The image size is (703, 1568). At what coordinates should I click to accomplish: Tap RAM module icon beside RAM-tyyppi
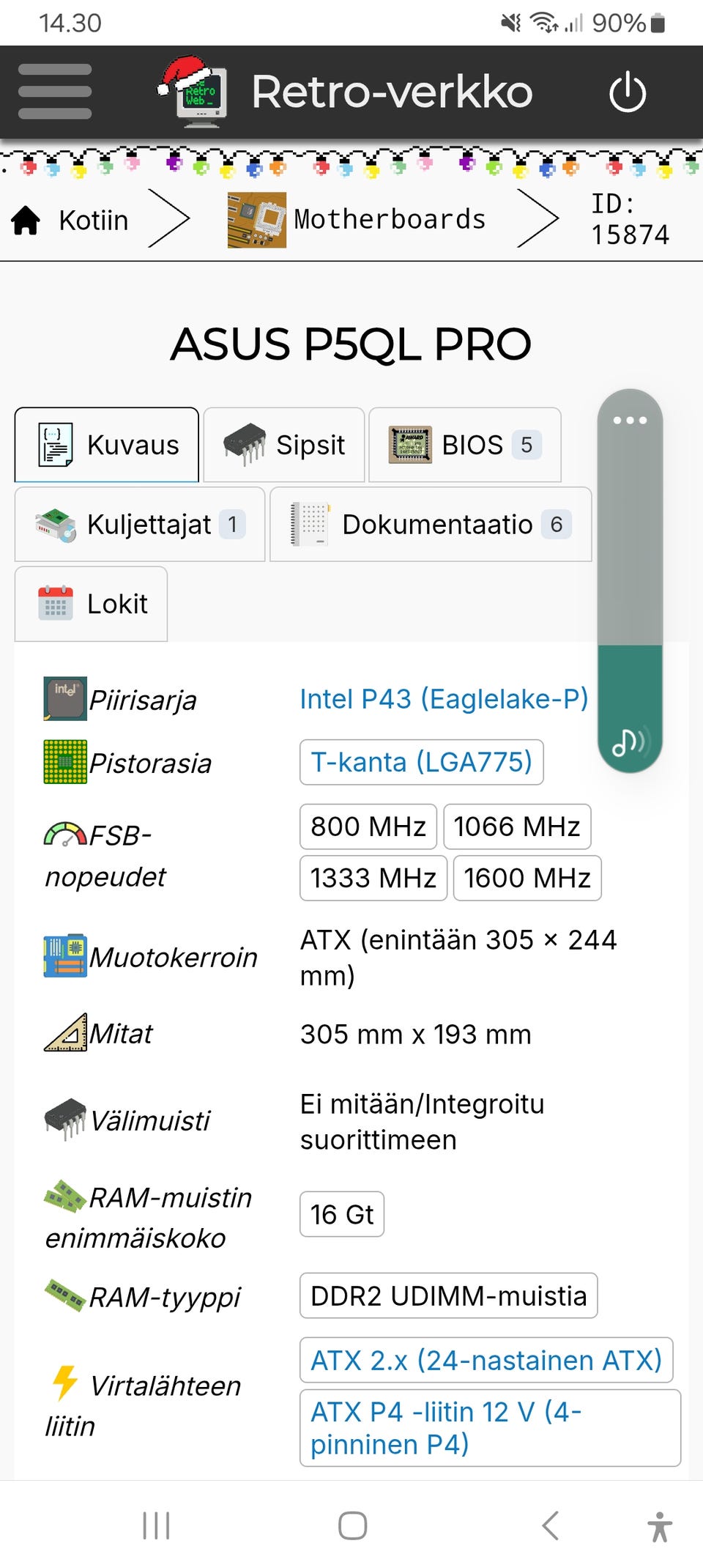pyautogui.click(x=65, y=1295)
